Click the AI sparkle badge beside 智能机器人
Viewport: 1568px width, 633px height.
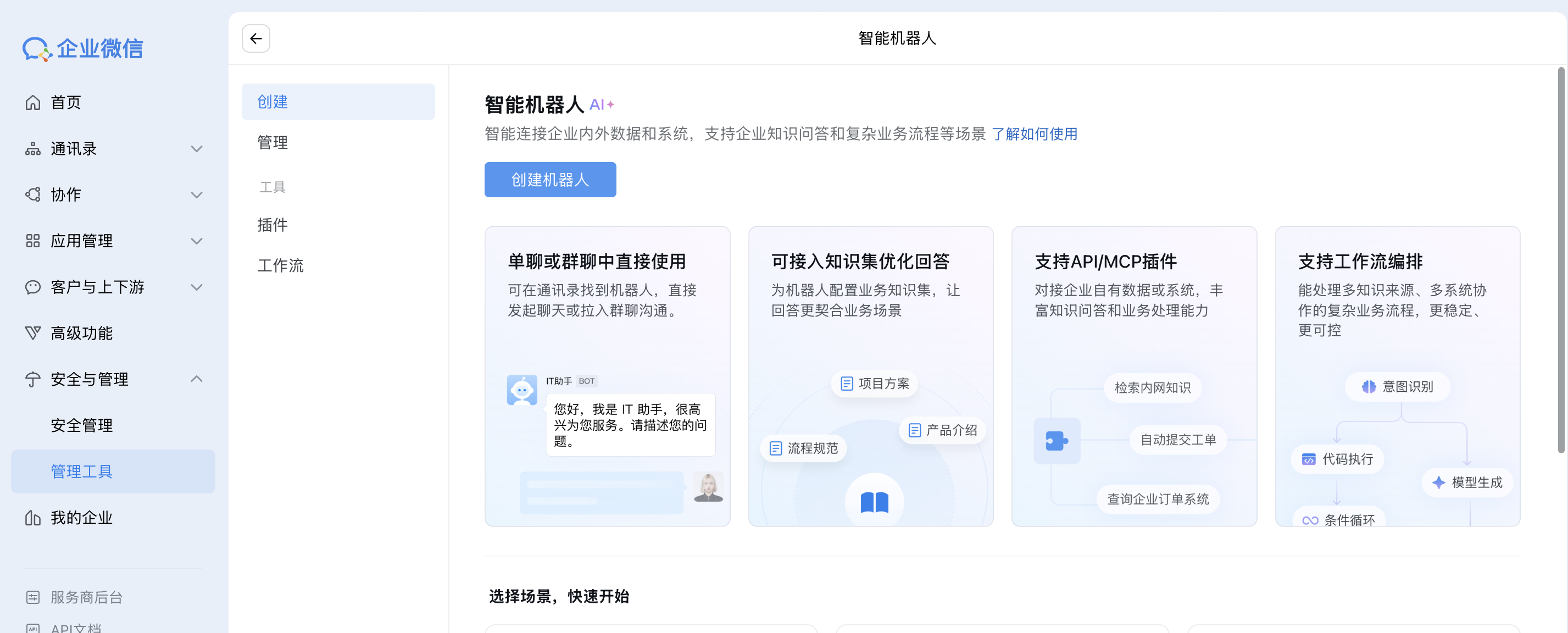(602, 105)
